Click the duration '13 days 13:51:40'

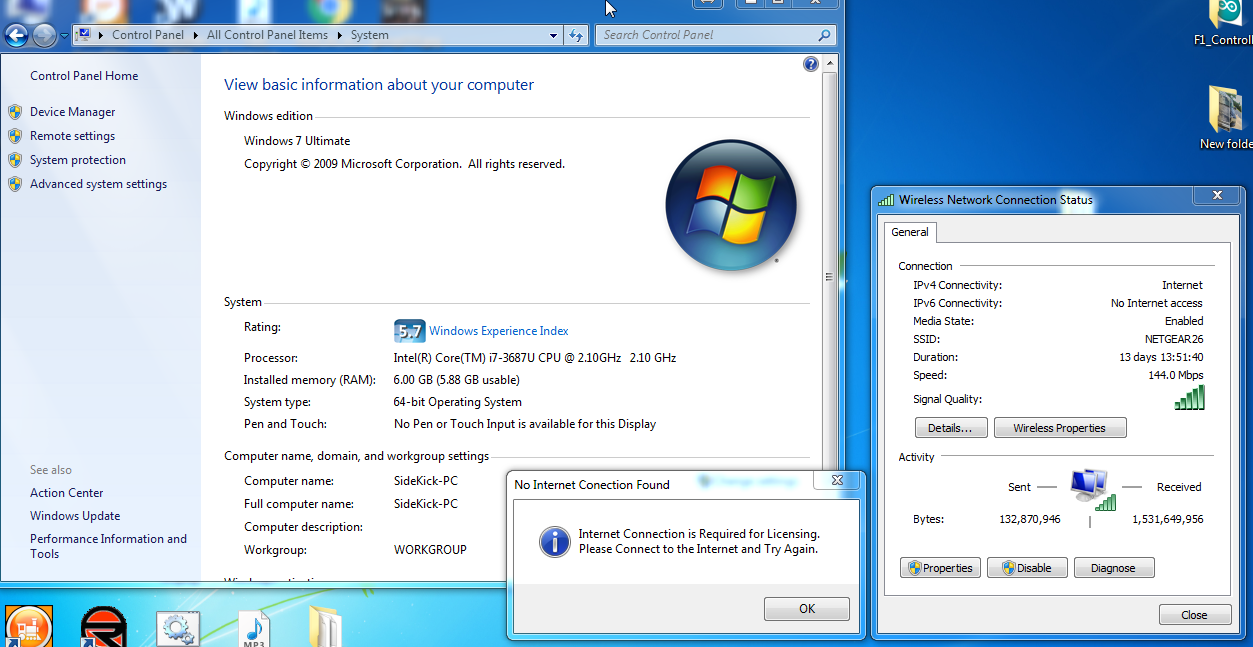point(1161,357)
